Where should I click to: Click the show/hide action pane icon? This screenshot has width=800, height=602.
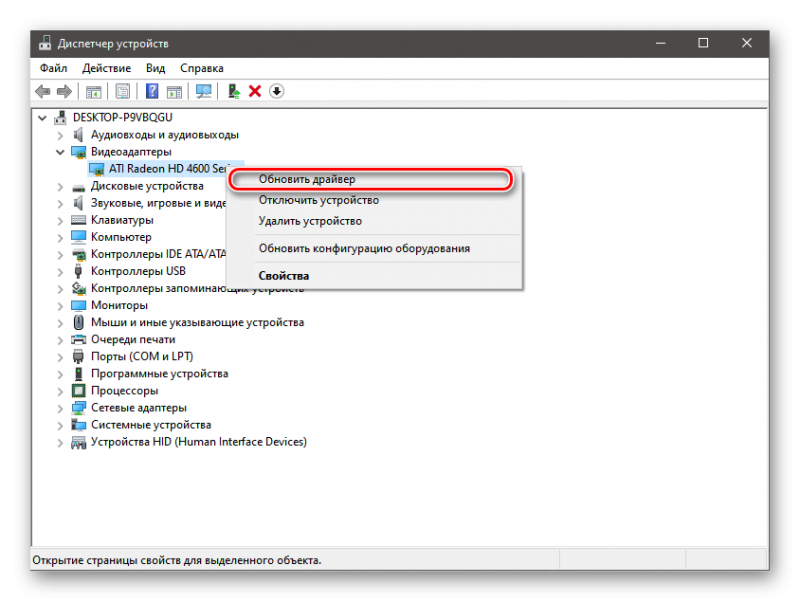point(174,92)
